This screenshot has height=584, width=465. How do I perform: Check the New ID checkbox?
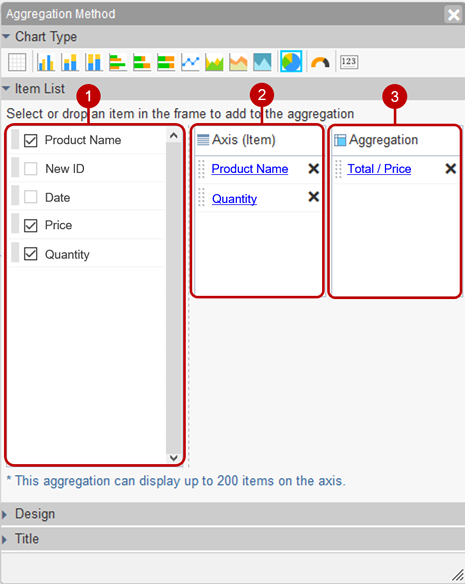31,169
